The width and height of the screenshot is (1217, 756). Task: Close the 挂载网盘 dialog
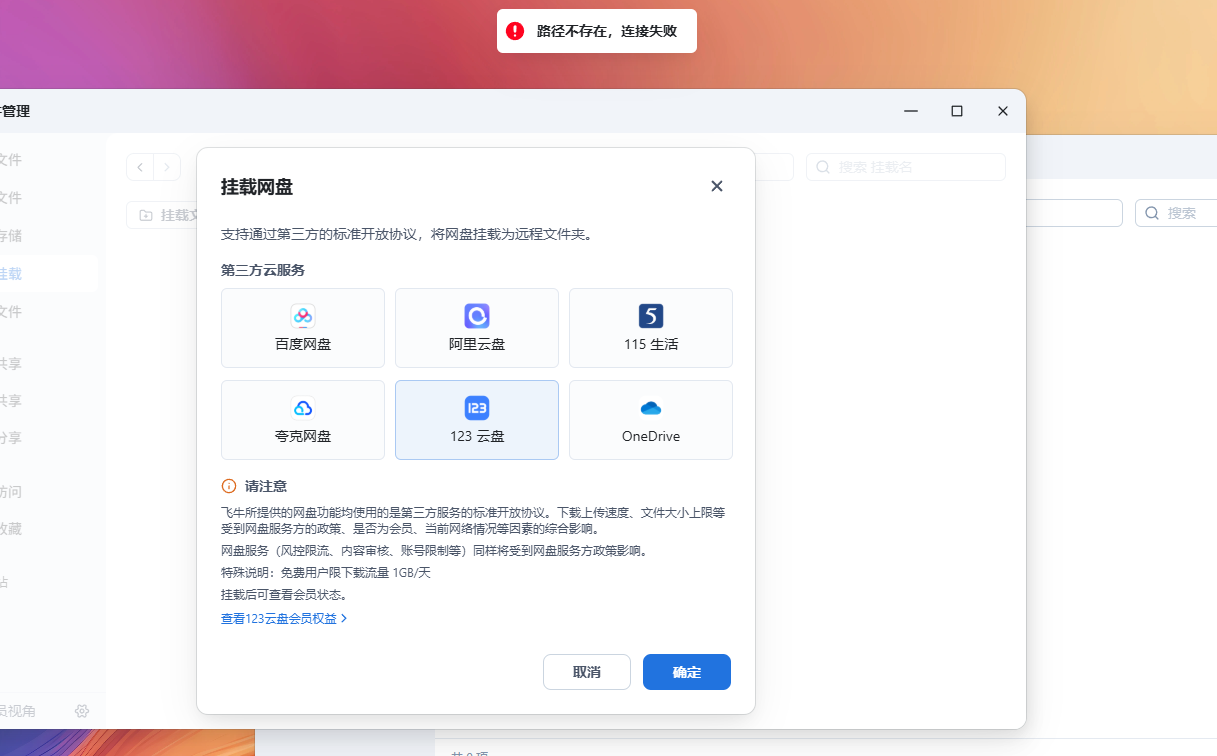(717, 186)
